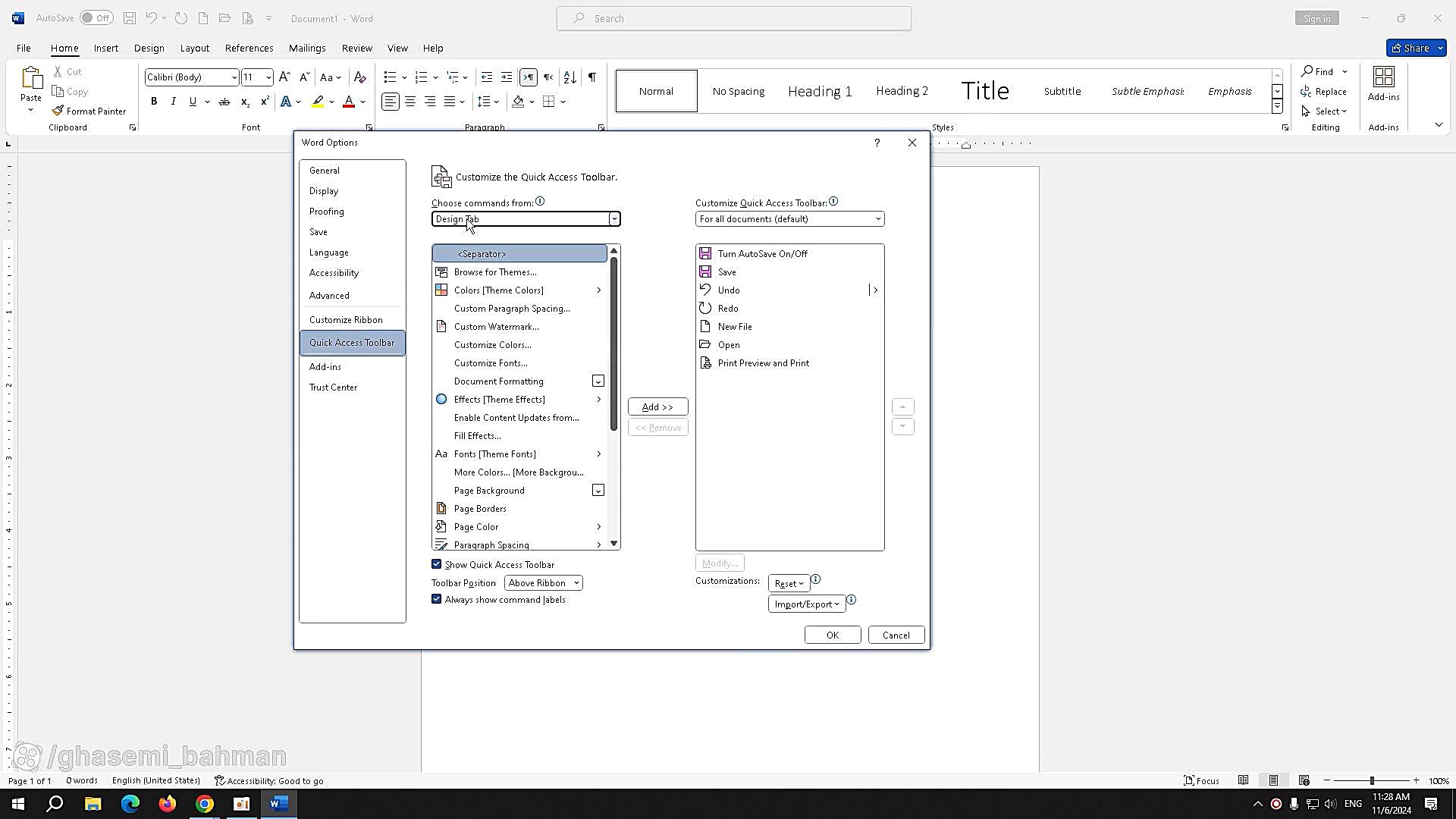
Task: Open the References ribbon tab
Action: coord(249,48)
